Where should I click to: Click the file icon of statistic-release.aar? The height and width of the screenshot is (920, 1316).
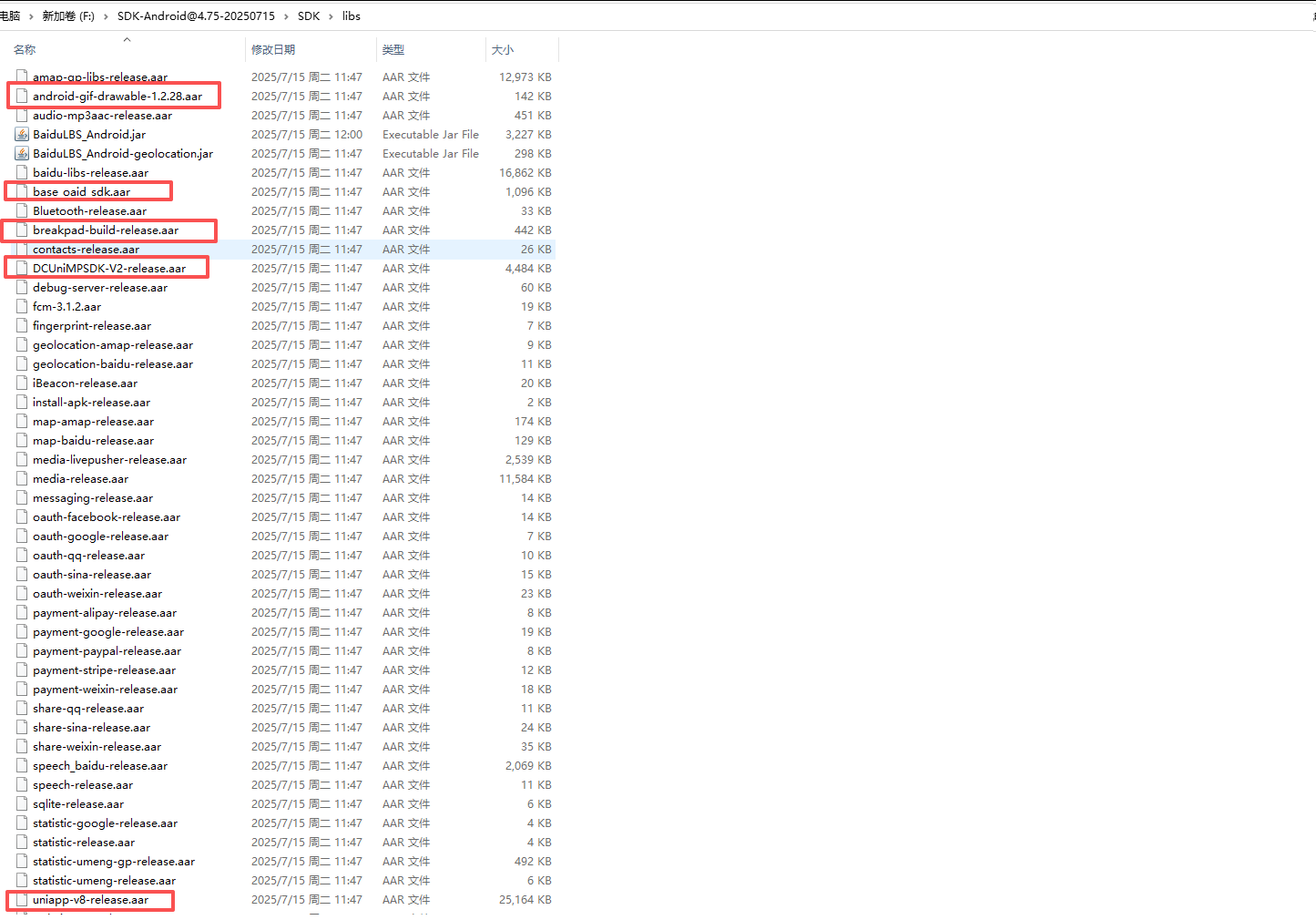[x=22, y=842]
